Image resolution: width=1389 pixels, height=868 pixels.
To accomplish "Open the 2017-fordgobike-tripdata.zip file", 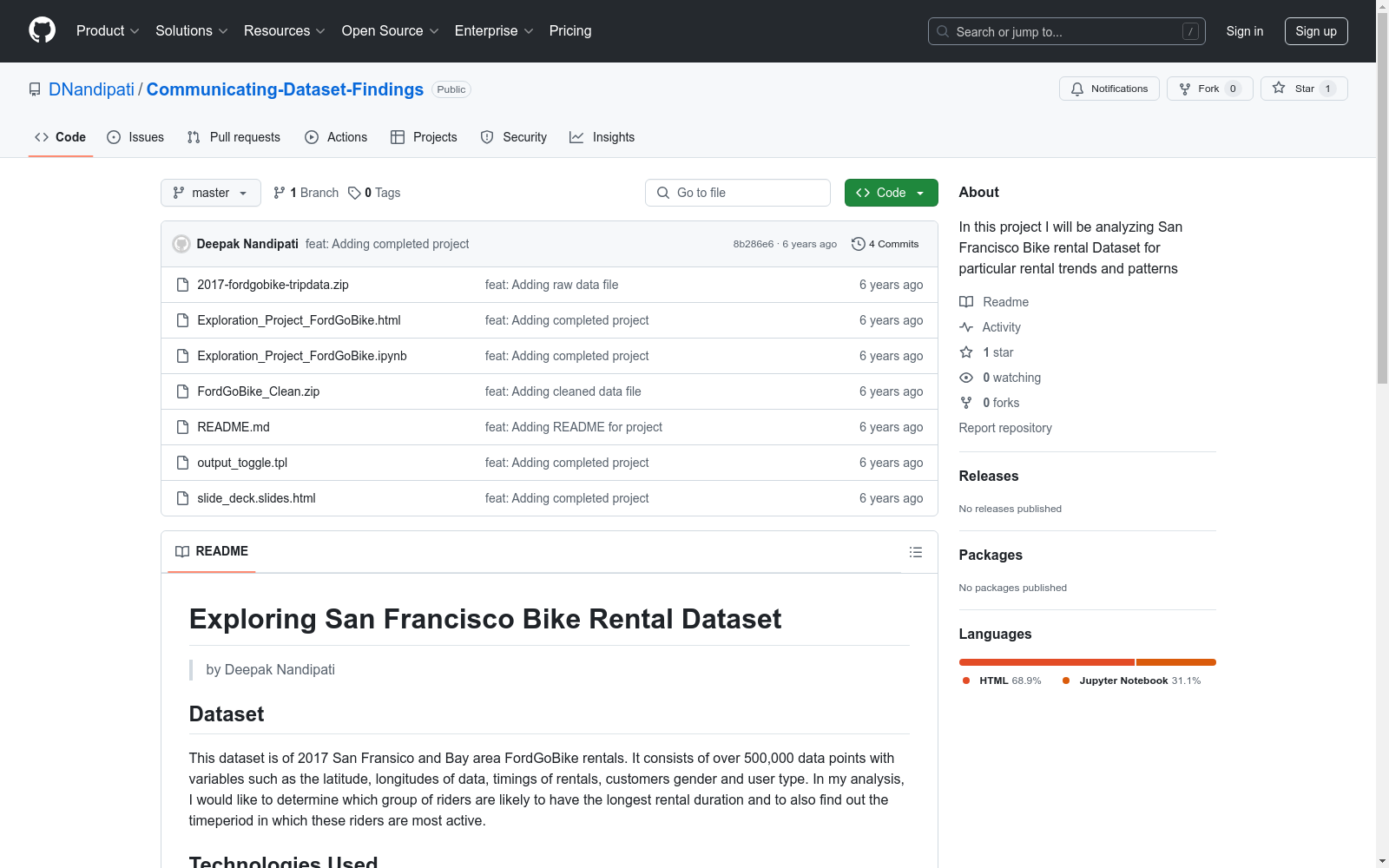I will click(273, 285).
